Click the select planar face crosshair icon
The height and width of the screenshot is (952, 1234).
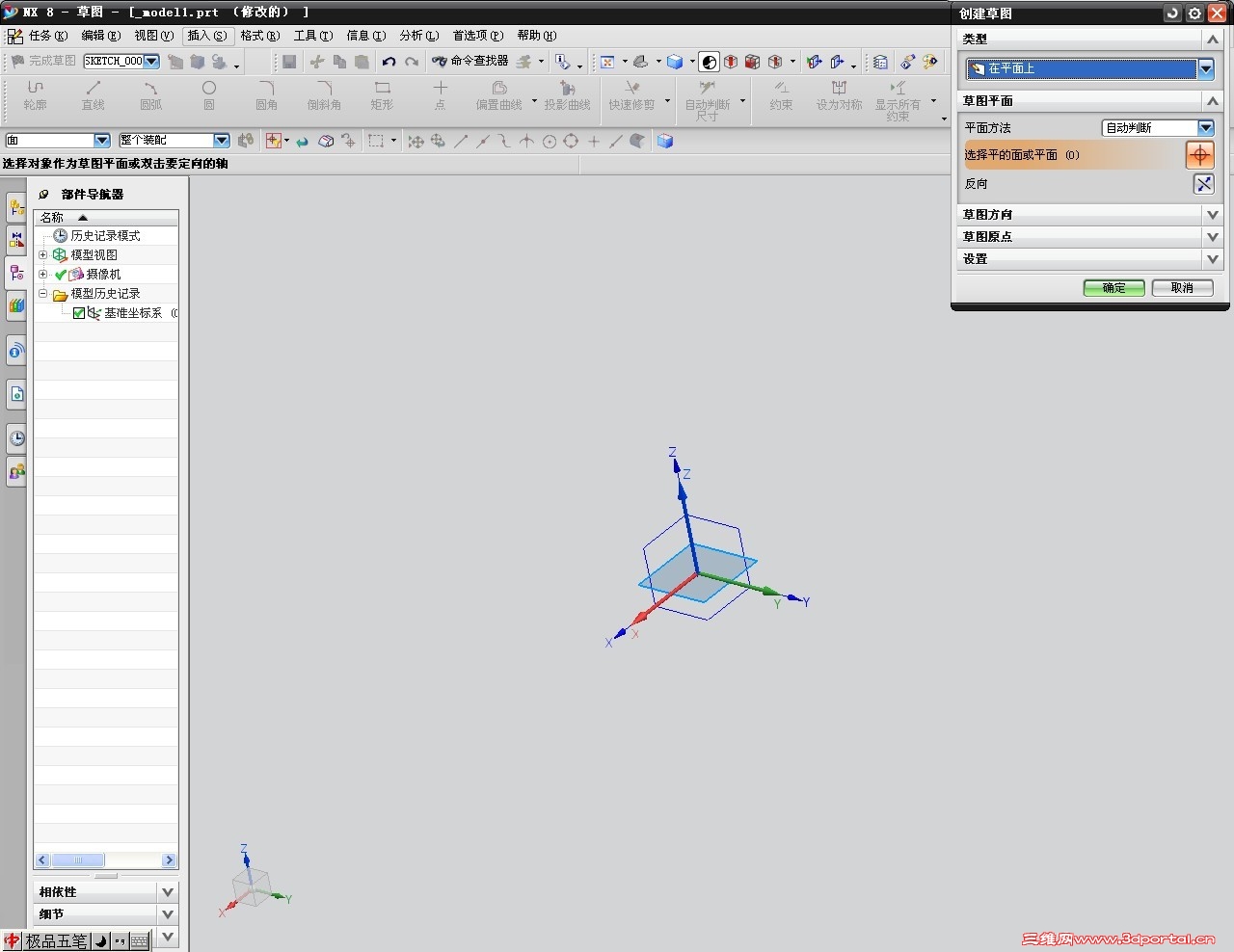tap(1199, 155)
